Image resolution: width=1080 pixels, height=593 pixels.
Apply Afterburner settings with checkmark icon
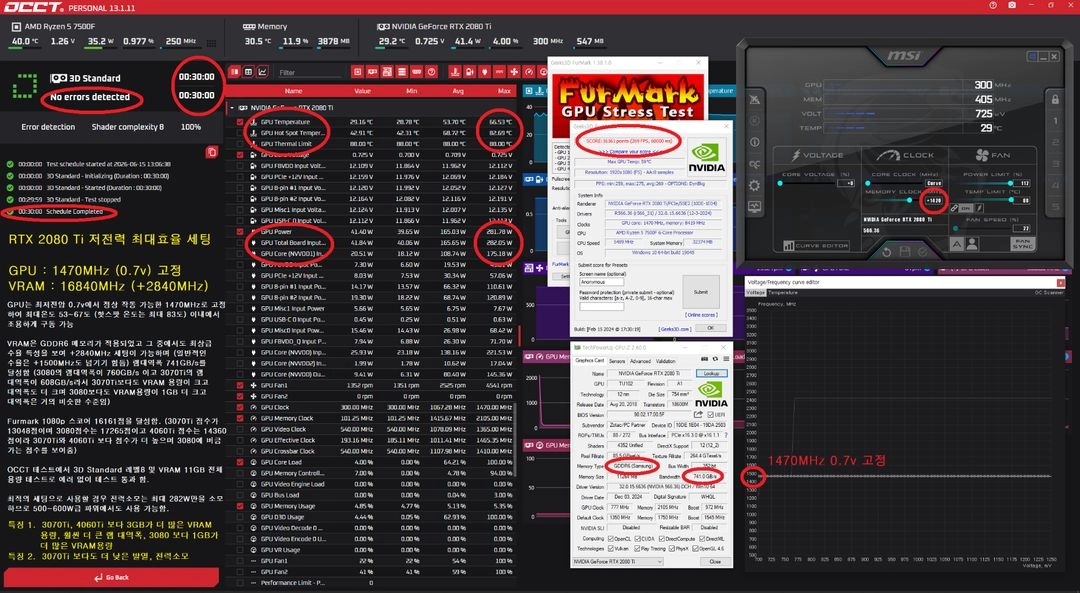(x=923, y=251)
